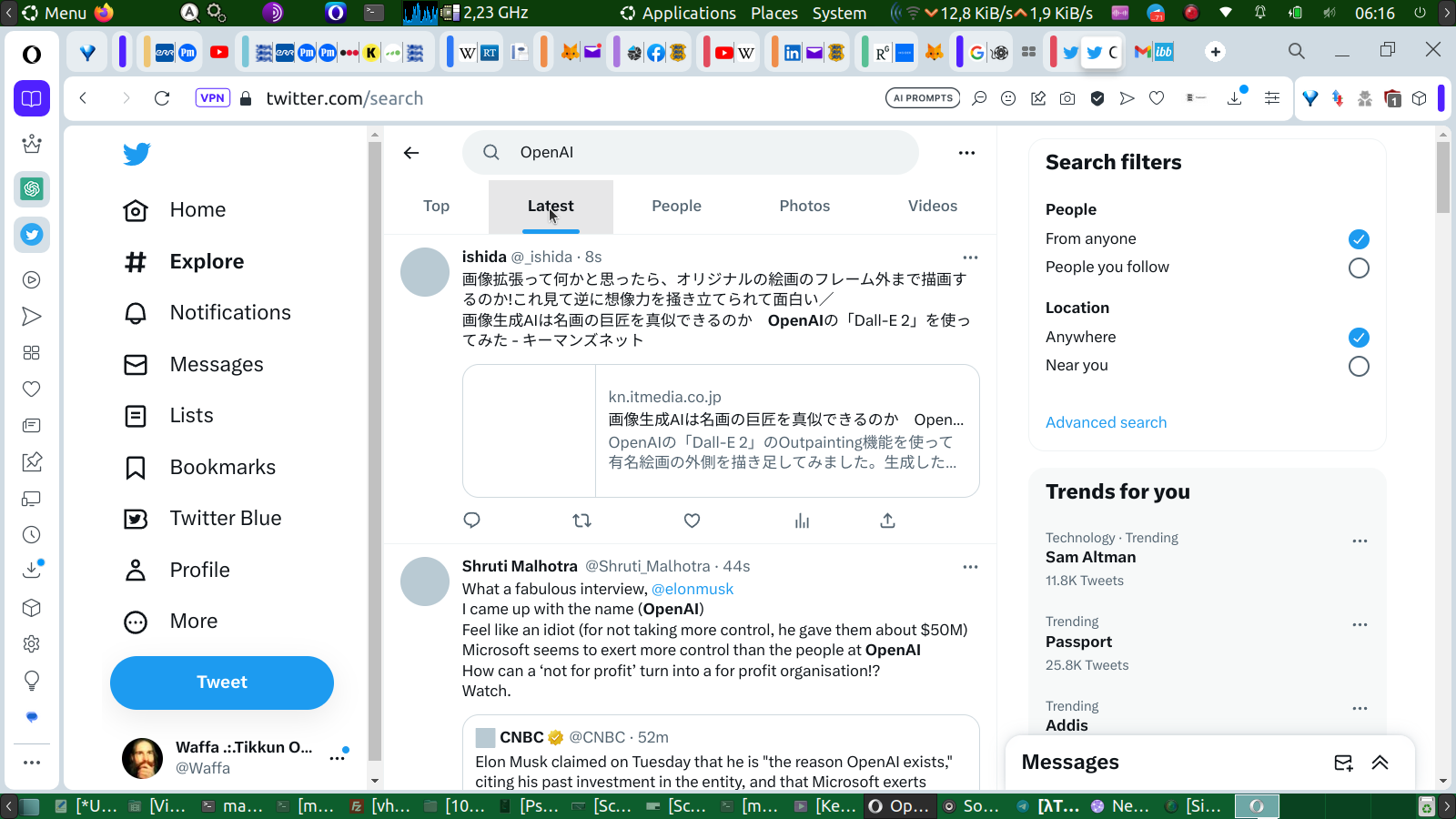Open the @elonmusk mention link
1456x819 pixels.
pos(693,589)
